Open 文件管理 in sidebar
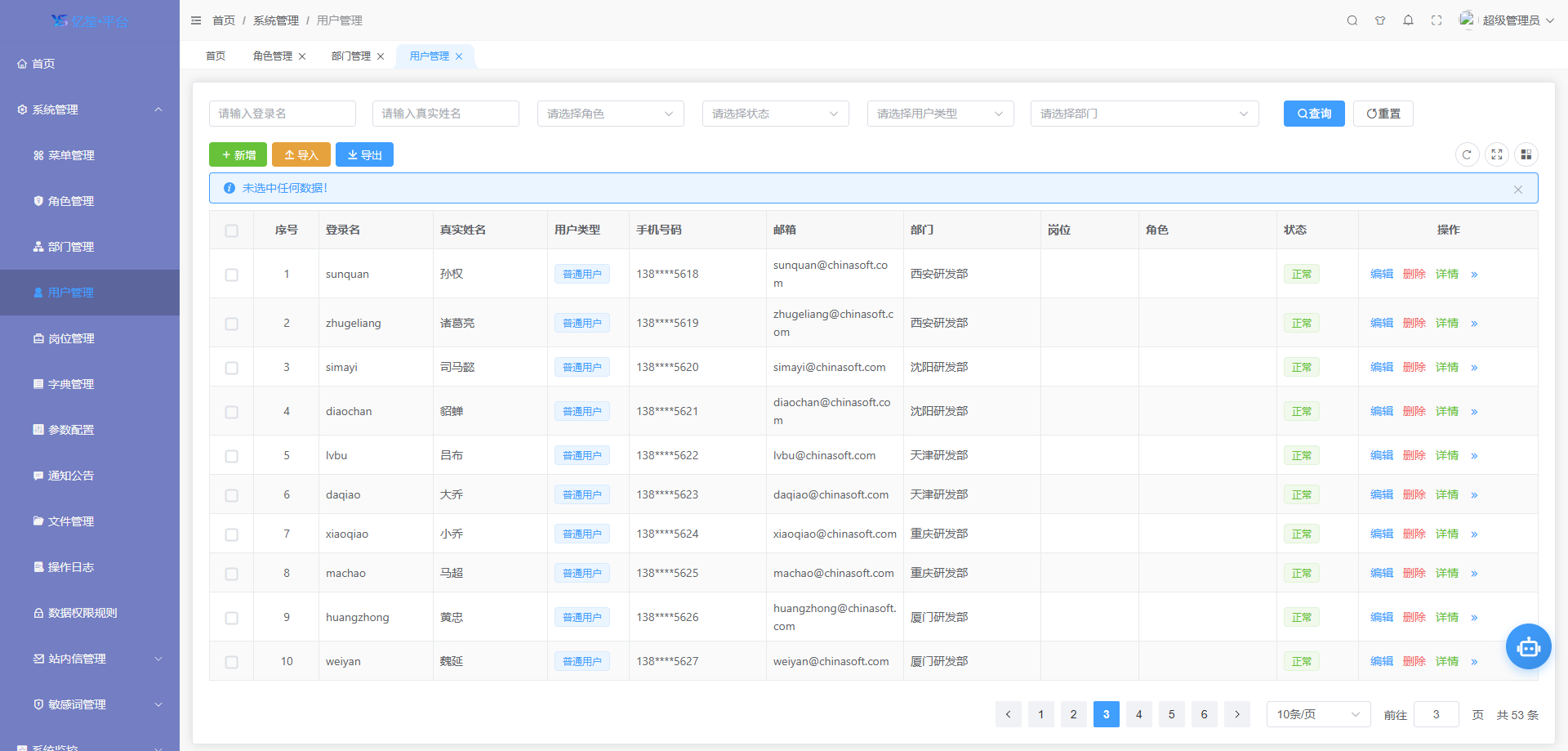Viewport: 1568px width, 751px height. [x=90, y=521]
